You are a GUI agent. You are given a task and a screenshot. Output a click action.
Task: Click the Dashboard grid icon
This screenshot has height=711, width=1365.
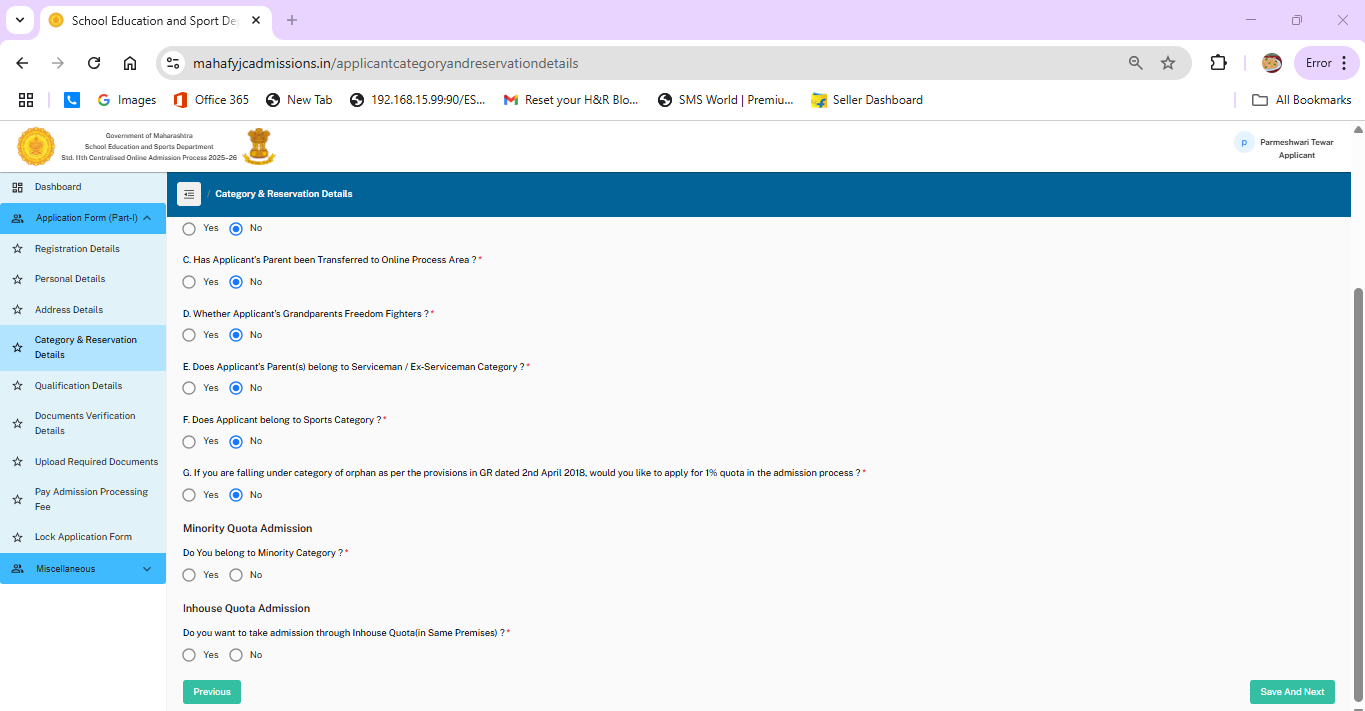click(x=17, y=187)
